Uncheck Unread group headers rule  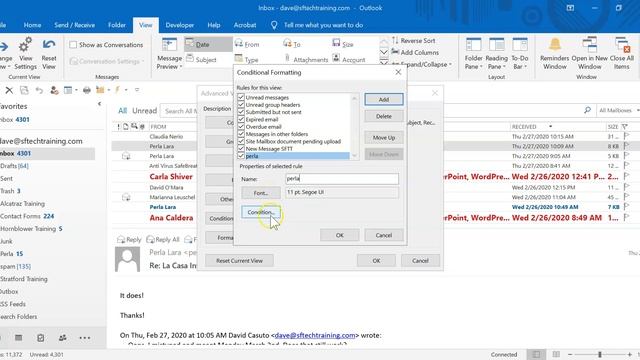pyautogui.click(x=241, y=105)
